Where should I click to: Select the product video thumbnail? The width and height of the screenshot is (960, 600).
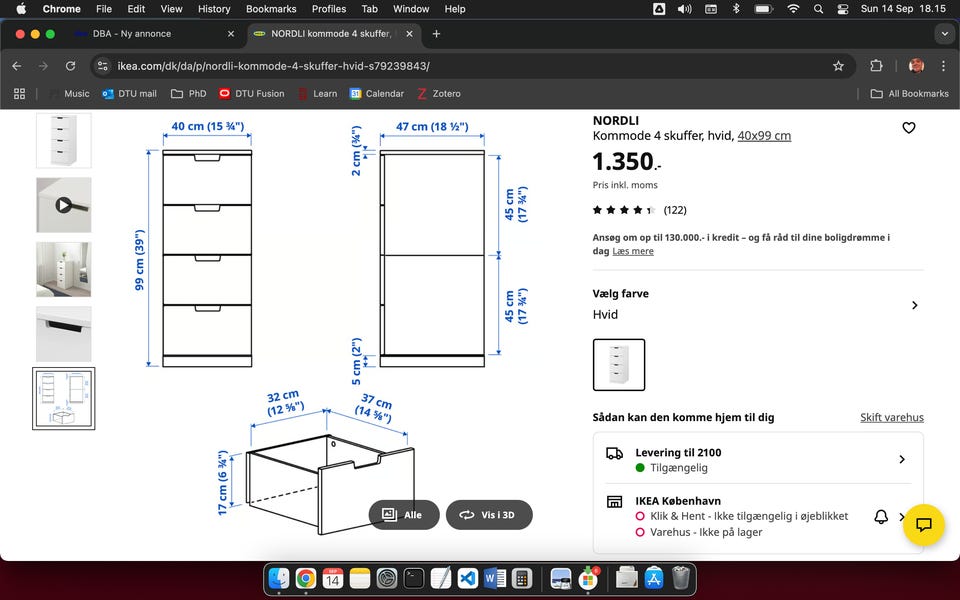coord(64,205)
